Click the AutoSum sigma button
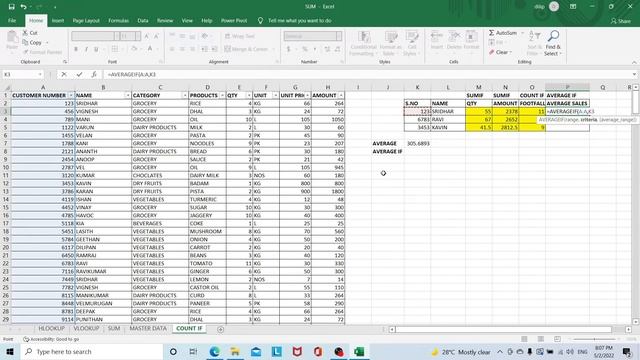This screenshot has height=360, width=640. pos(504,33)
